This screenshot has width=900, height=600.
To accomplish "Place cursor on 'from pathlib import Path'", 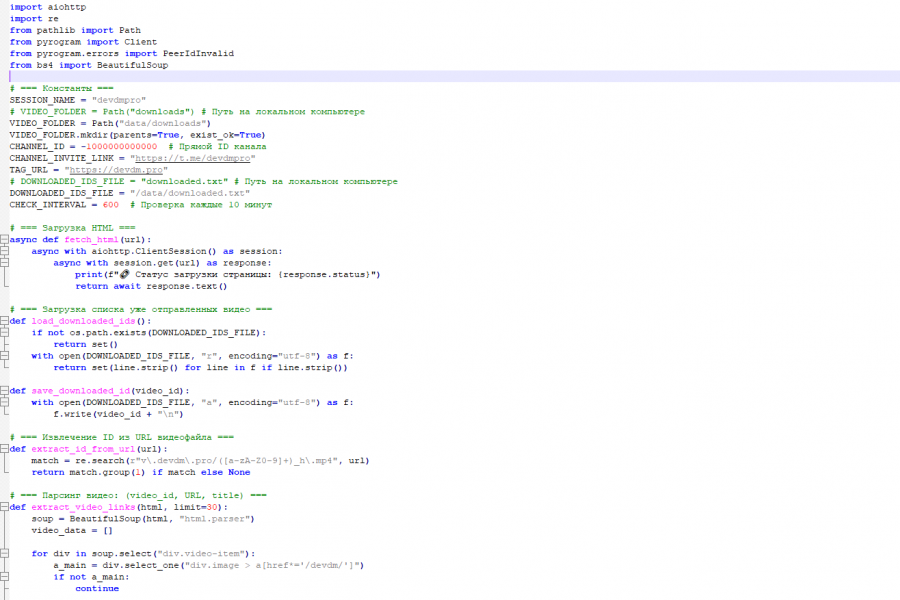I will (75, 30).
